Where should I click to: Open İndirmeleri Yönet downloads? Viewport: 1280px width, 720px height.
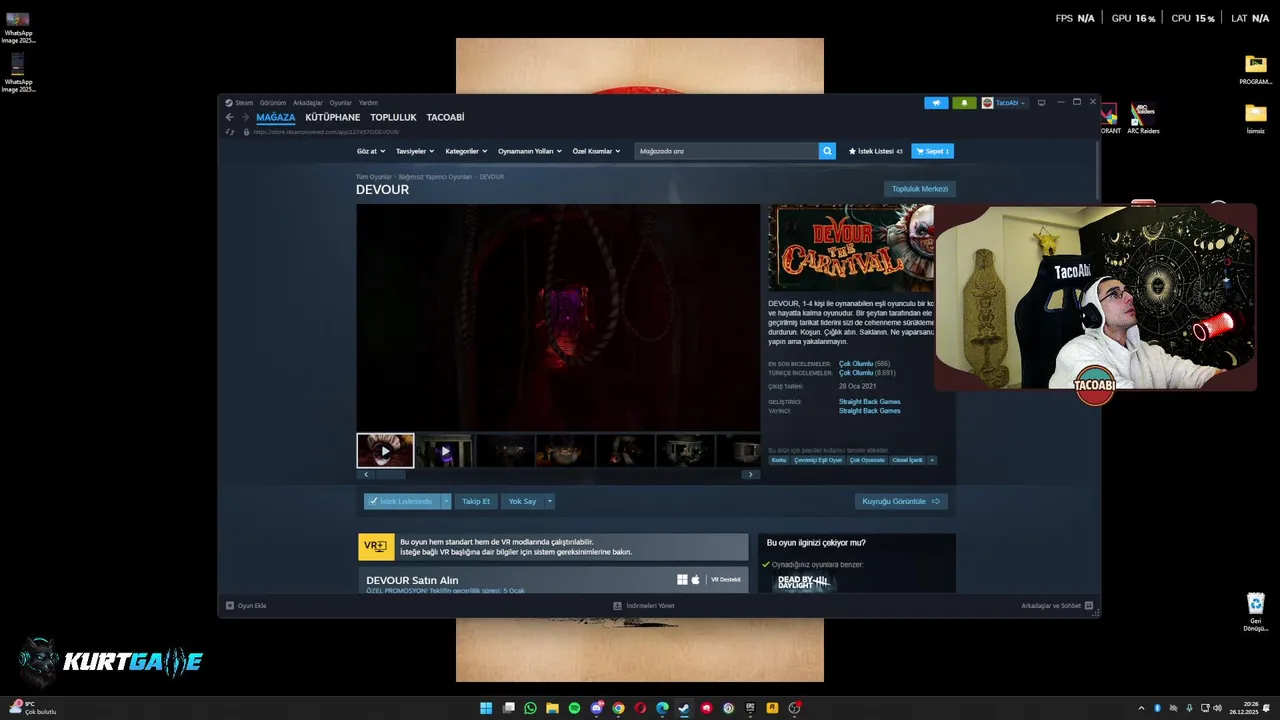click(x=644, y=605)
